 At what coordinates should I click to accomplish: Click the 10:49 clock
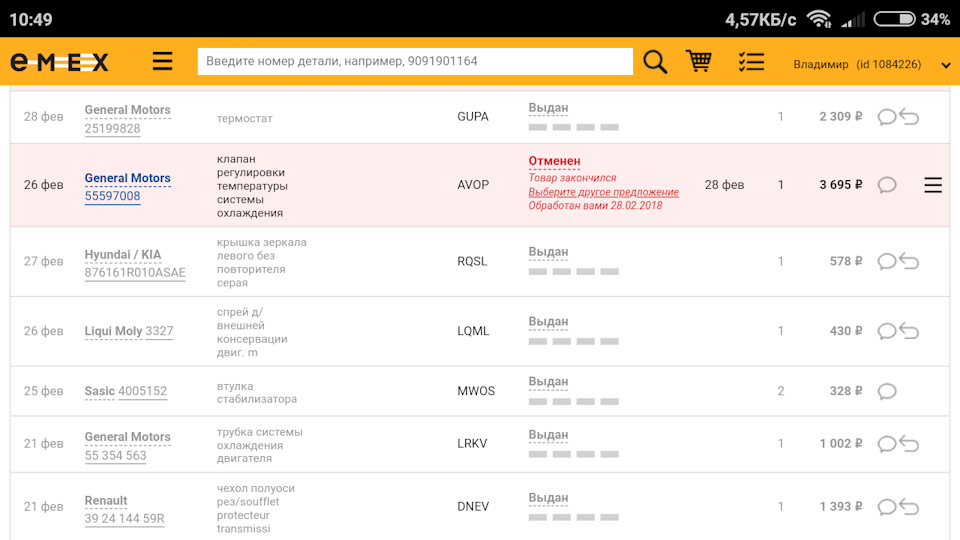pos(31,20)
